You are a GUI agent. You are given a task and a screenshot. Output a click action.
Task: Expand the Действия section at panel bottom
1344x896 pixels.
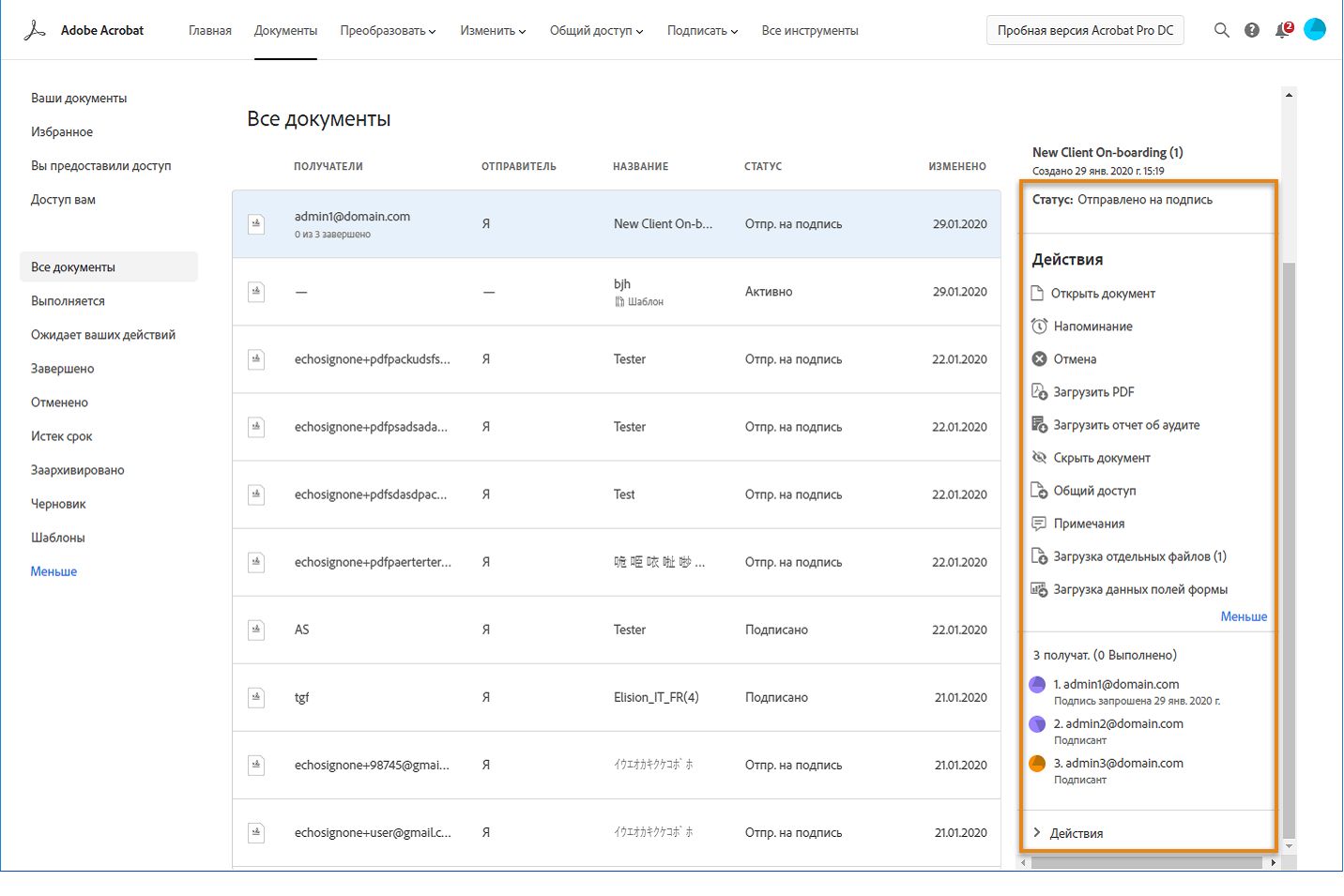click(x=1067, y=833)
